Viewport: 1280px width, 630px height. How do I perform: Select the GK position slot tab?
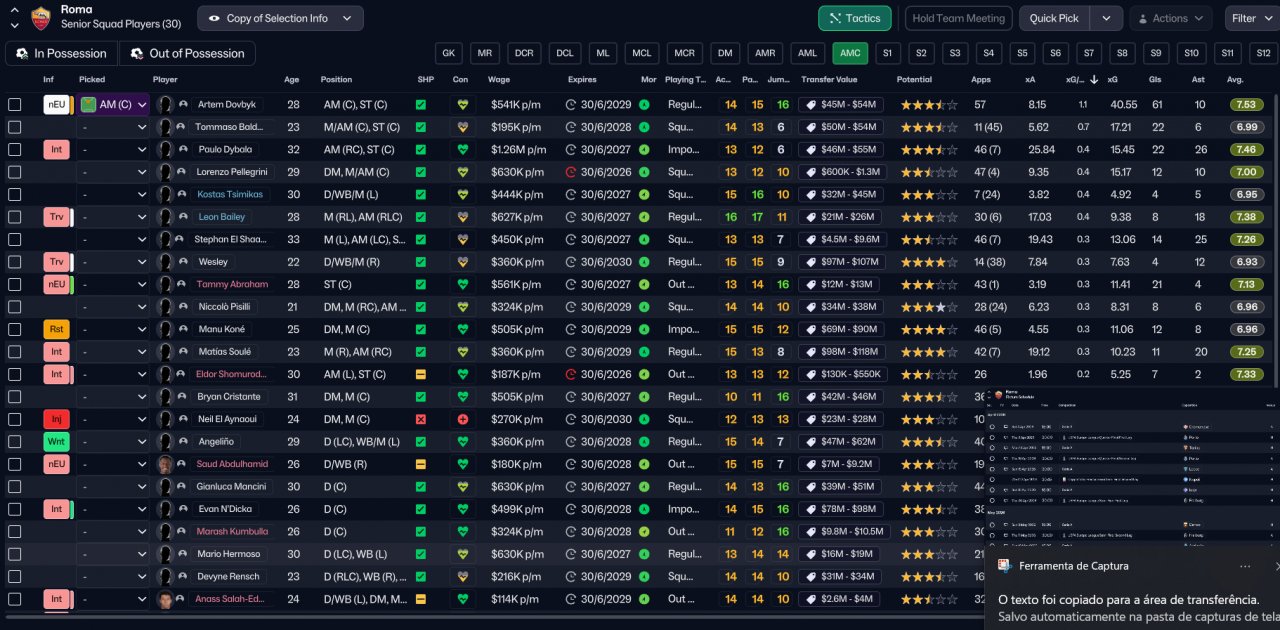[x=449, y=53]
